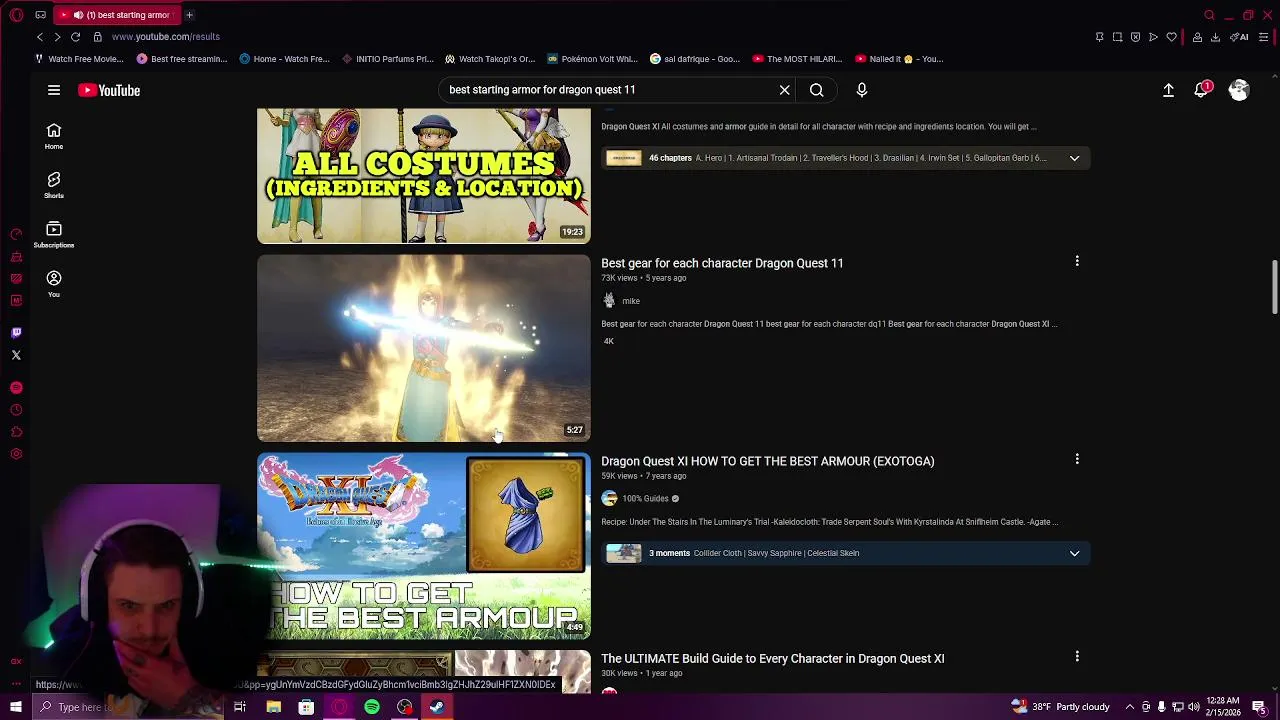The height and width of the screenshot is (720, 1280).
Task: Open Opera sidebar settings gear
Action: (x=16, y=454)
